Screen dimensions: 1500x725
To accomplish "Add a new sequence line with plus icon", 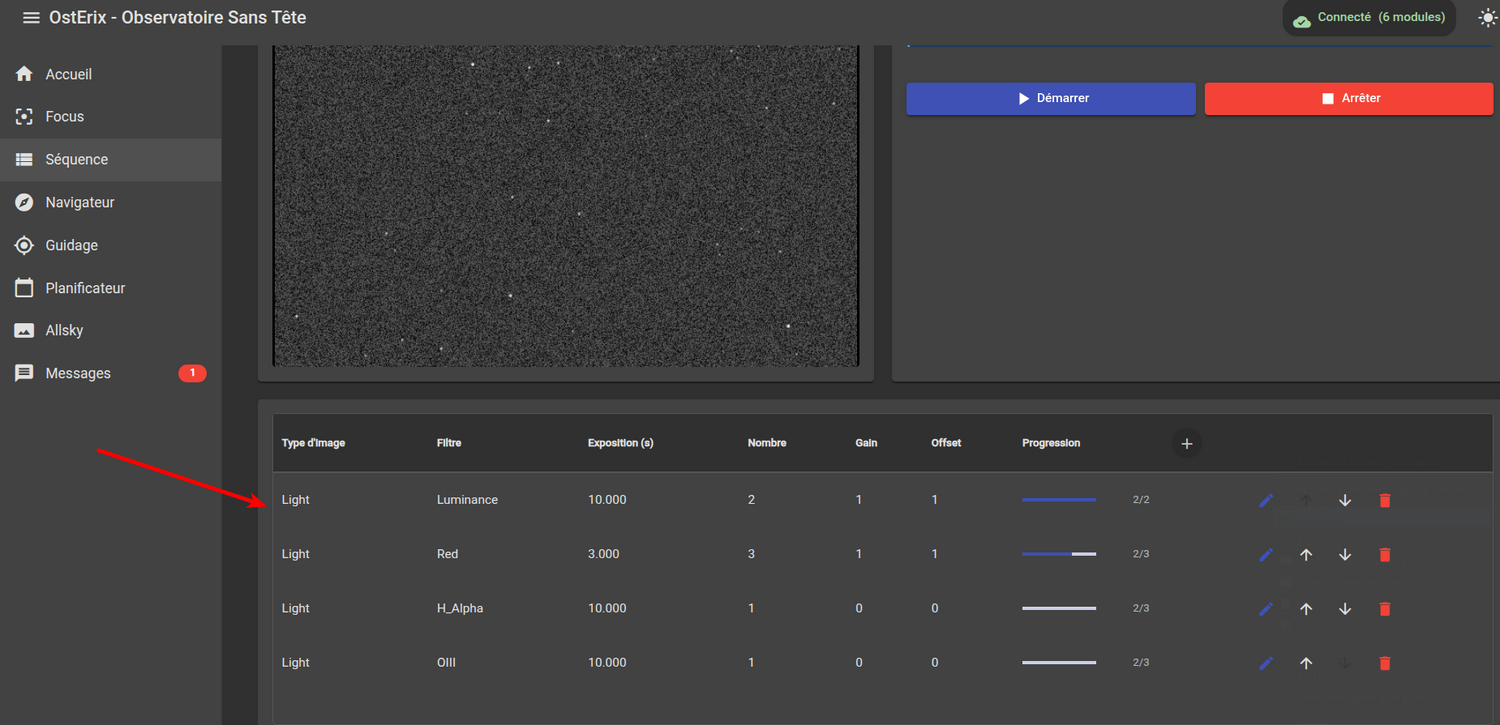I will (1186, 444).
